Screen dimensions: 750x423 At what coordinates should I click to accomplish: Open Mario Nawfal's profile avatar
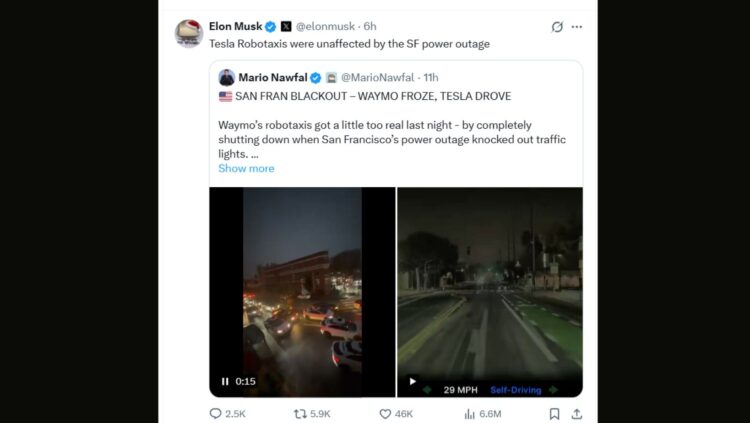227,77
